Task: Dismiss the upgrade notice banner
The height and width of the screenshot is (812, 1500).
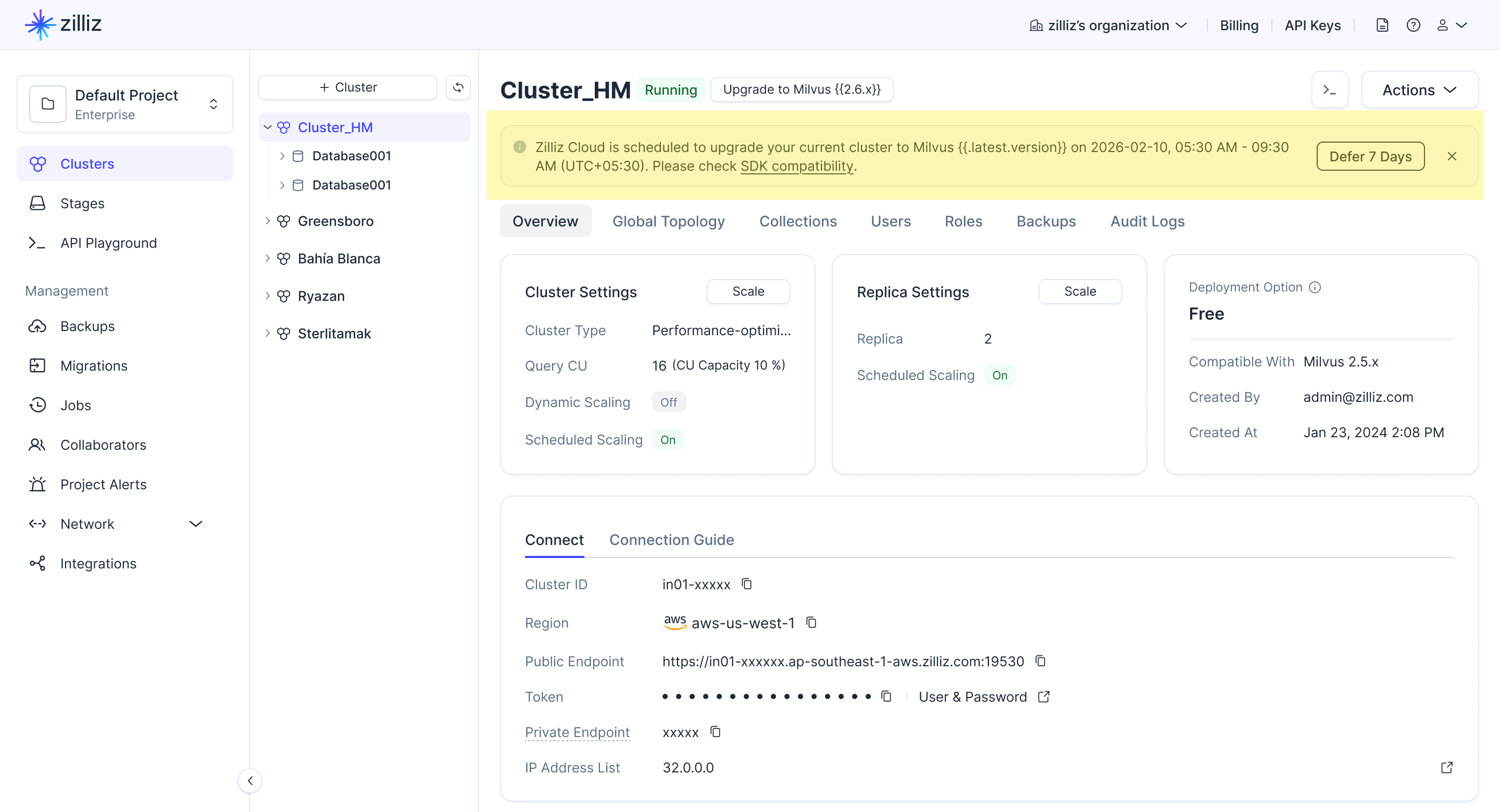Action: (1452, 156)
